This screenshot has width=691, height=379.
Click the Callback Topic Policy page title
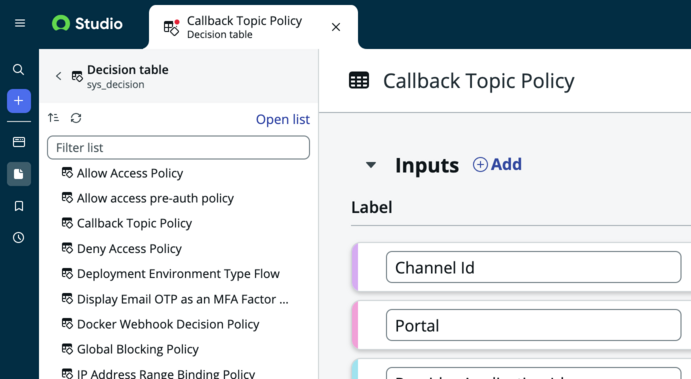coord(479,81)
